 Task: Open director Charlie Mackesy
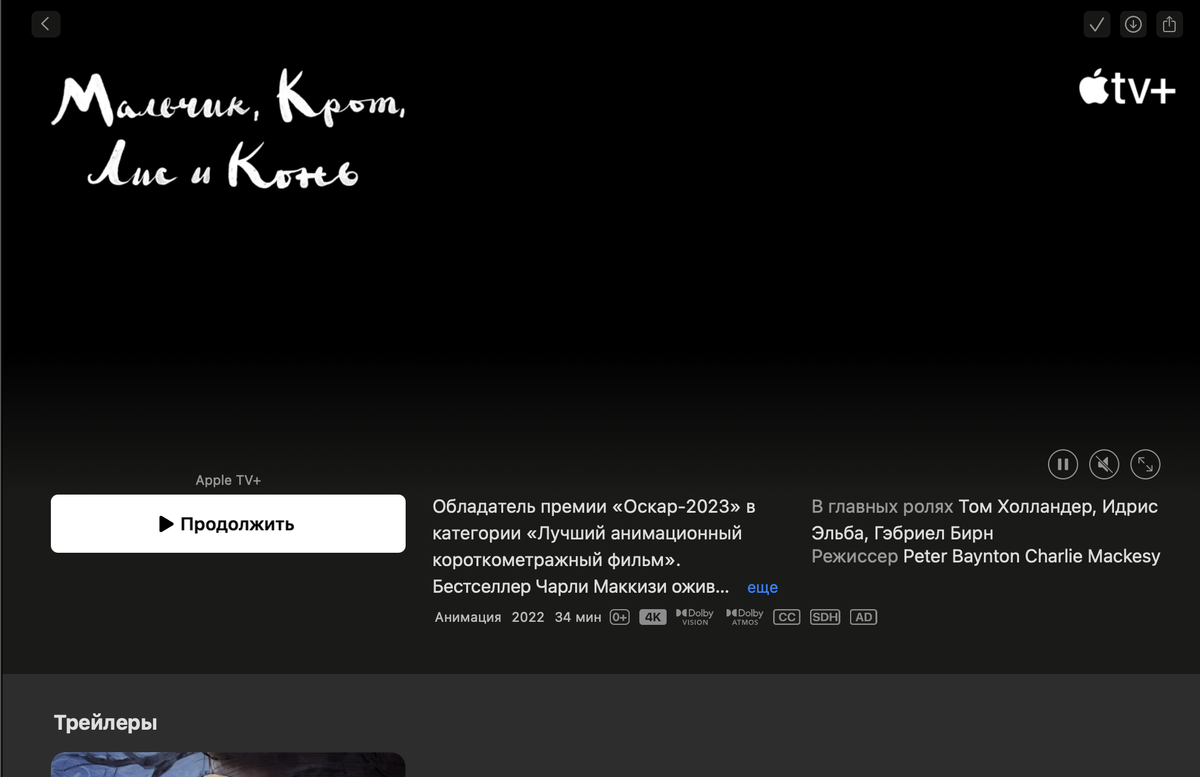[x=1093, y=557]
